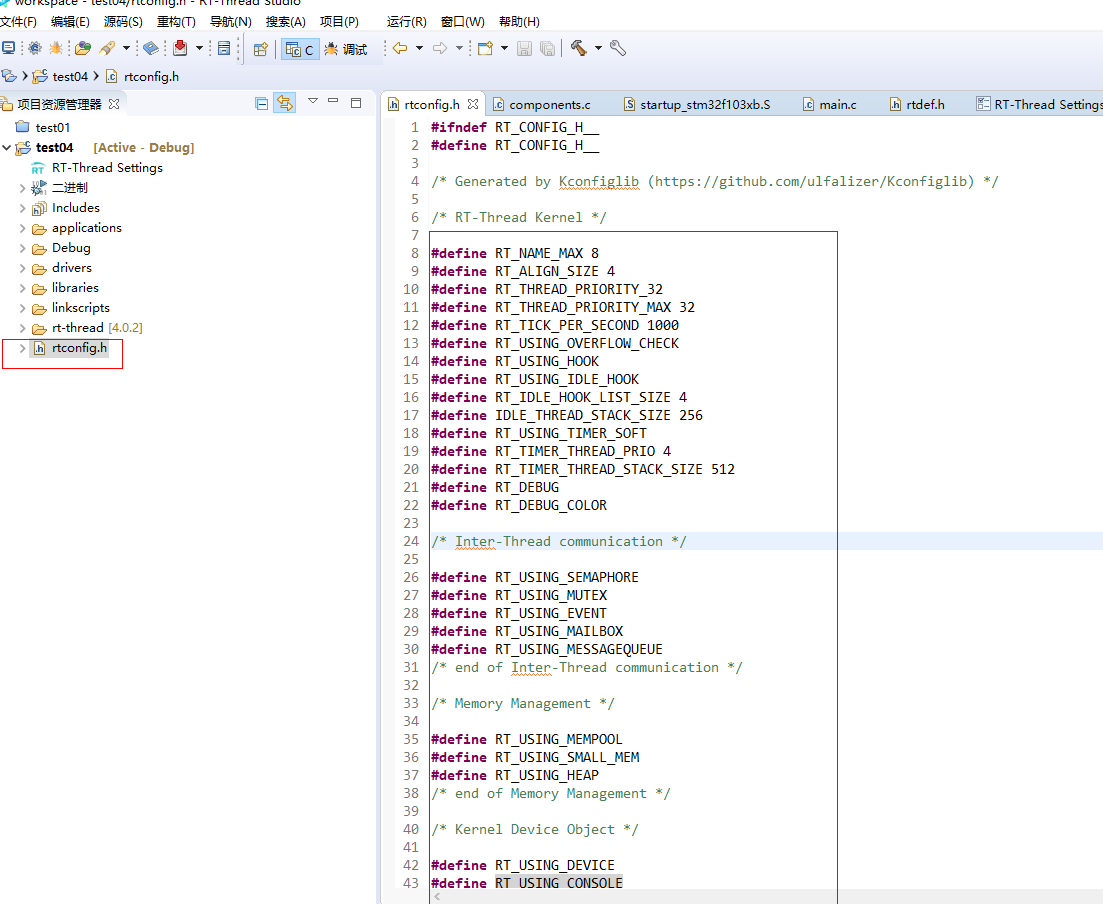Select rtconfig.h file in the project tree

70,348
